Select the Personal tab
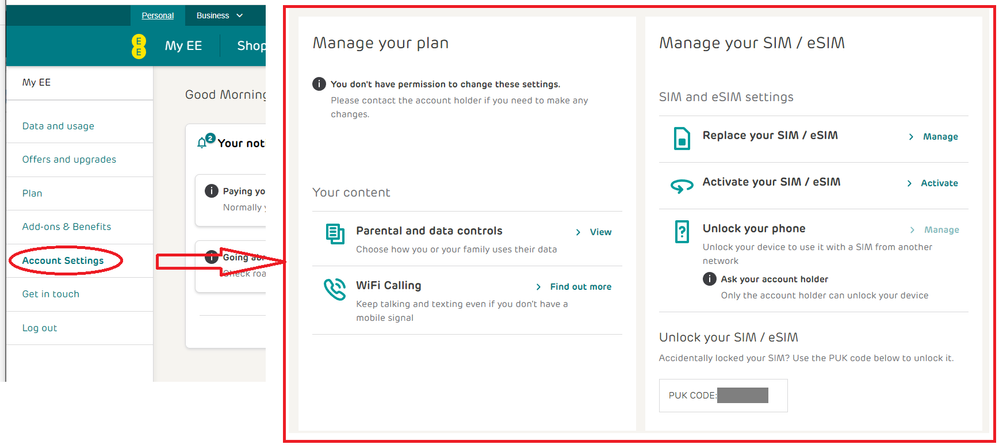The width and height of the screenshot is (999, 445). coord(157,15)
